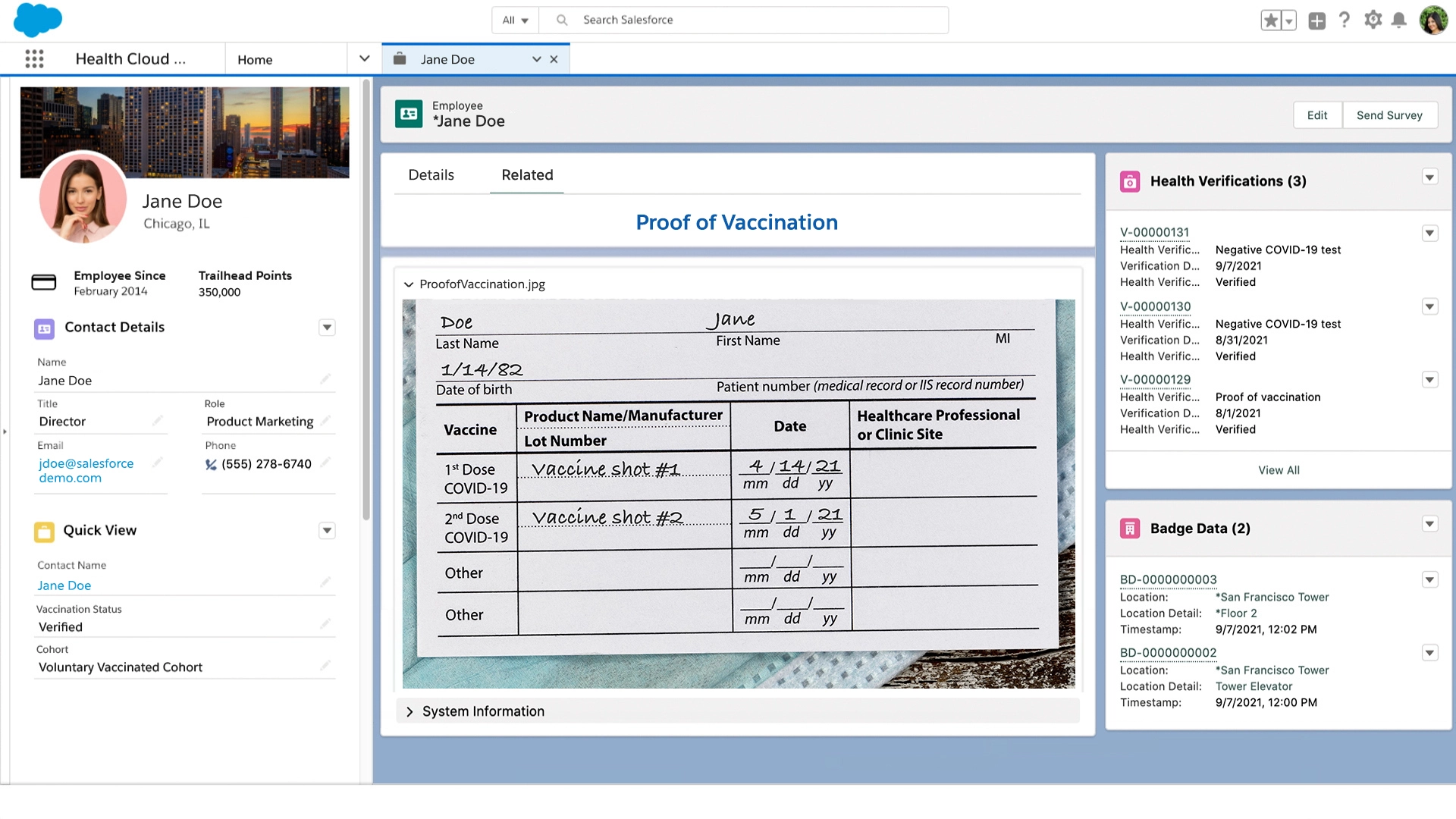The width and height of the screenshot is (1456, 819).
Task: Open the Health Verifications panel dropdown
Action: 1429,177
